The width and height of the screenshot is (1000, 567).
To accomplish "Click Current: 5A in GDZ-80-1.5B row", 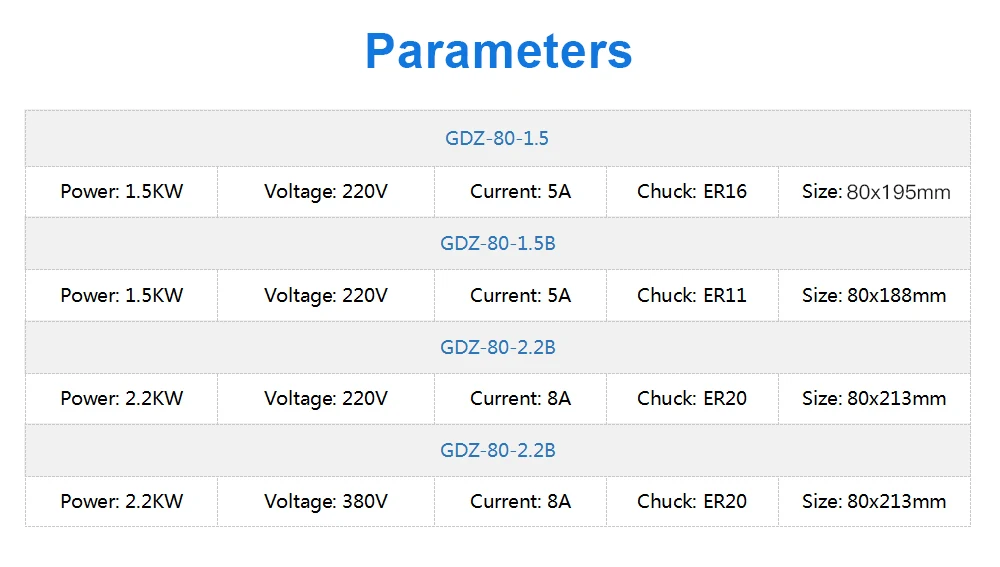I will [x=520, y=295].
